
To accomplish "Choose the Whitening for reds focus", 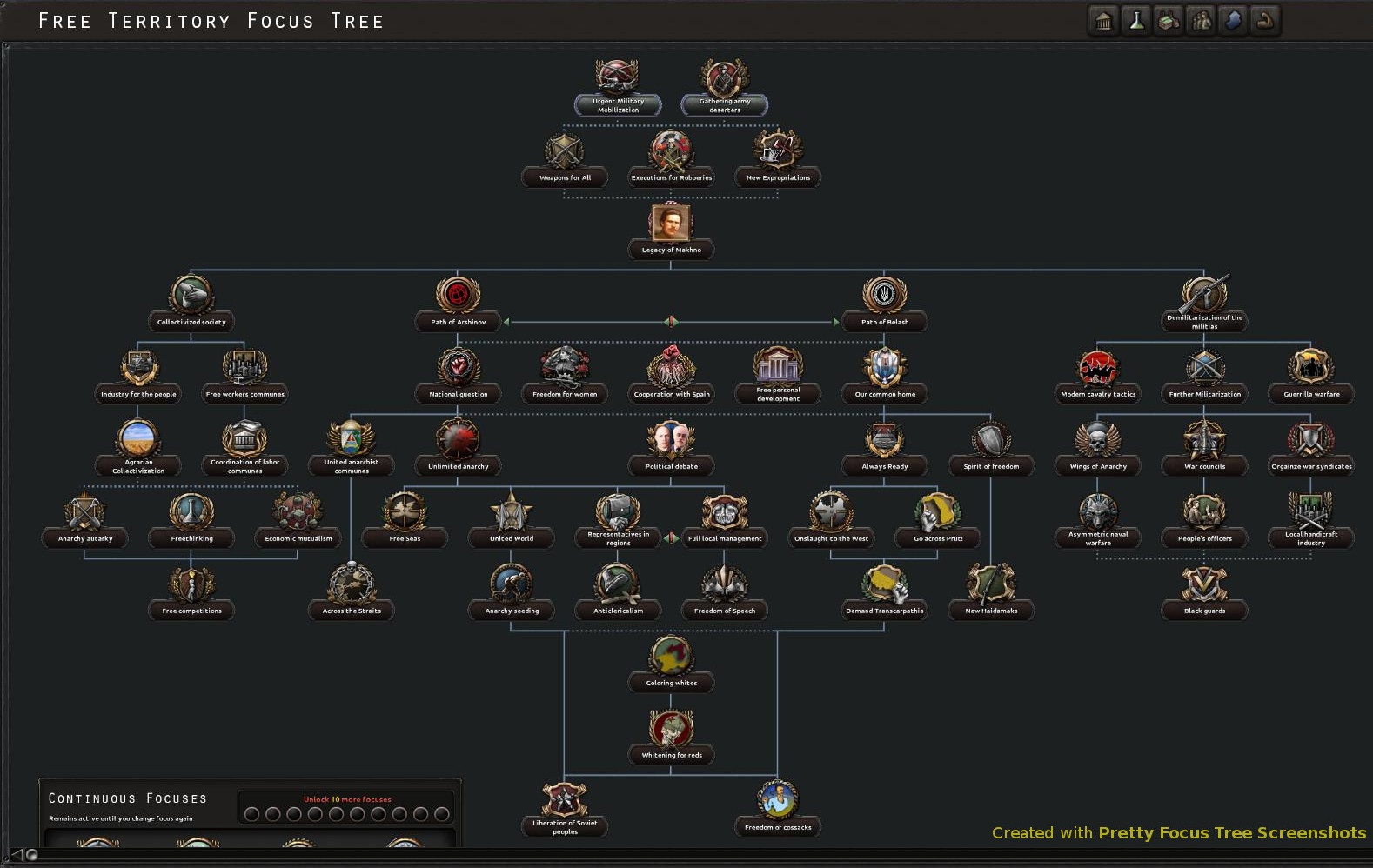I will pyautogui.click(x=671, y=737).
